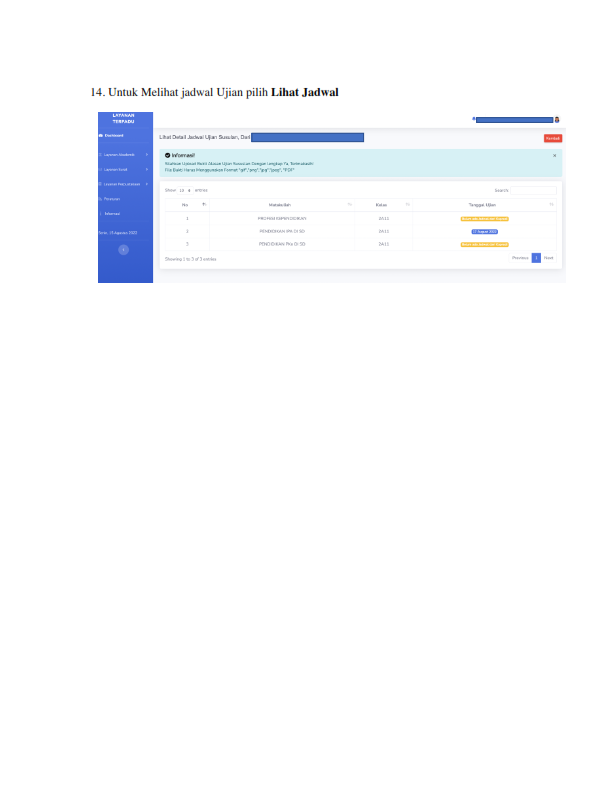612x792 pixels.
Task: Click 'Showing 1 to 3 of 3 entries' text
Action: coord(190,259)
